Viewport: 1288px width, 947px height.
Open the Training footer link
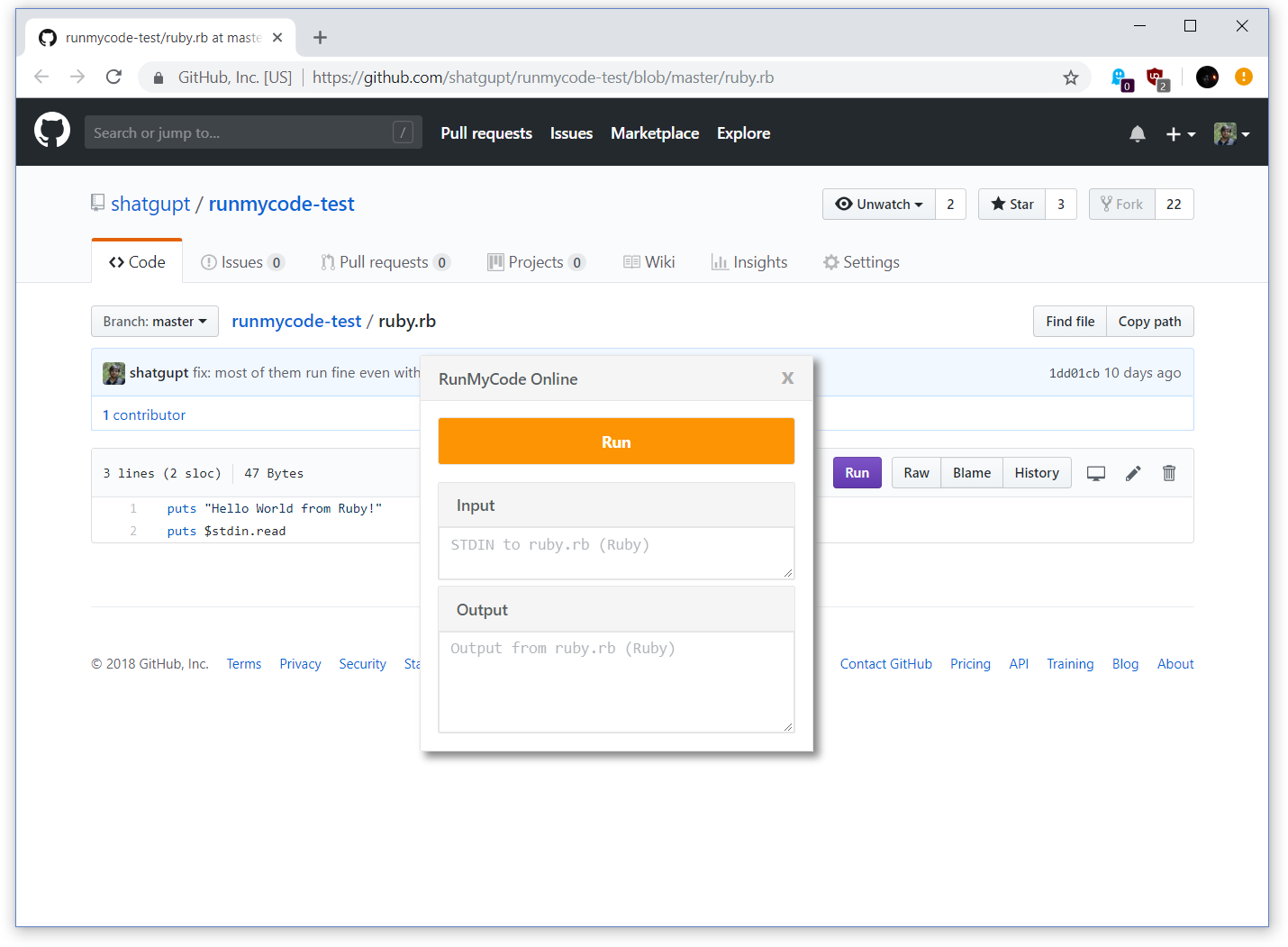click(1070, 664)
